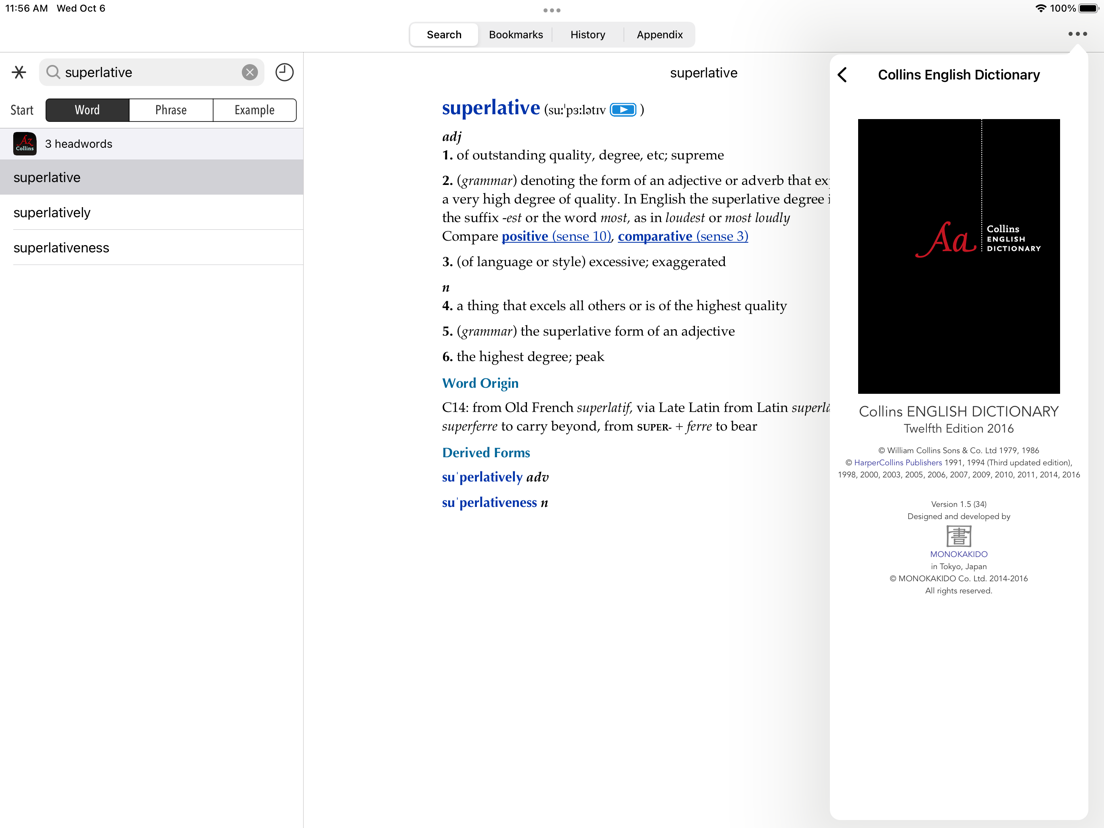The image size is (1104, 828).
Task: Follow the positive (sense 10) link
Action: [x=556, y=237]
